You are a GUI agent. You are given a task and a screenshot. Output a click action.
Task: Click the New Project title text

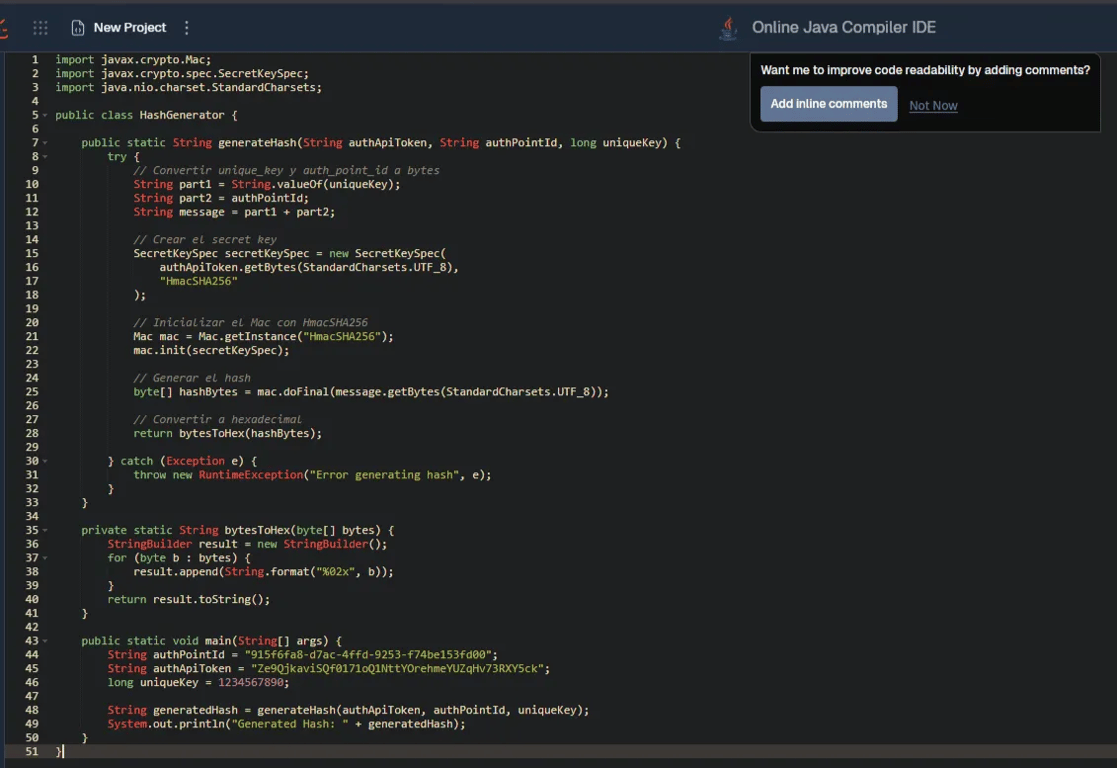pyautogui.click(x=130, y=28)
